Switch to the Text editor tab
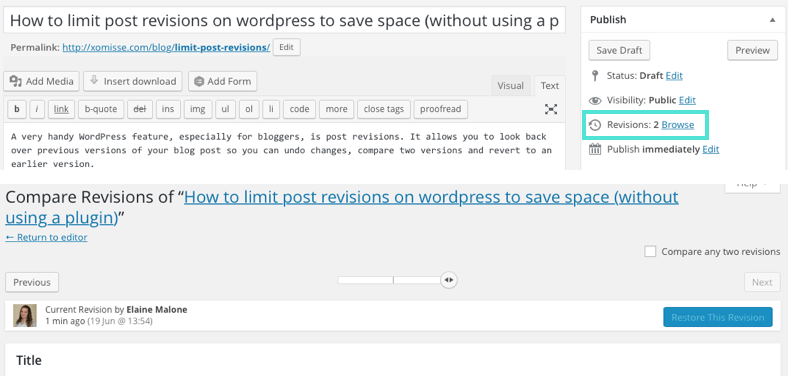 (x=550, y=85)
